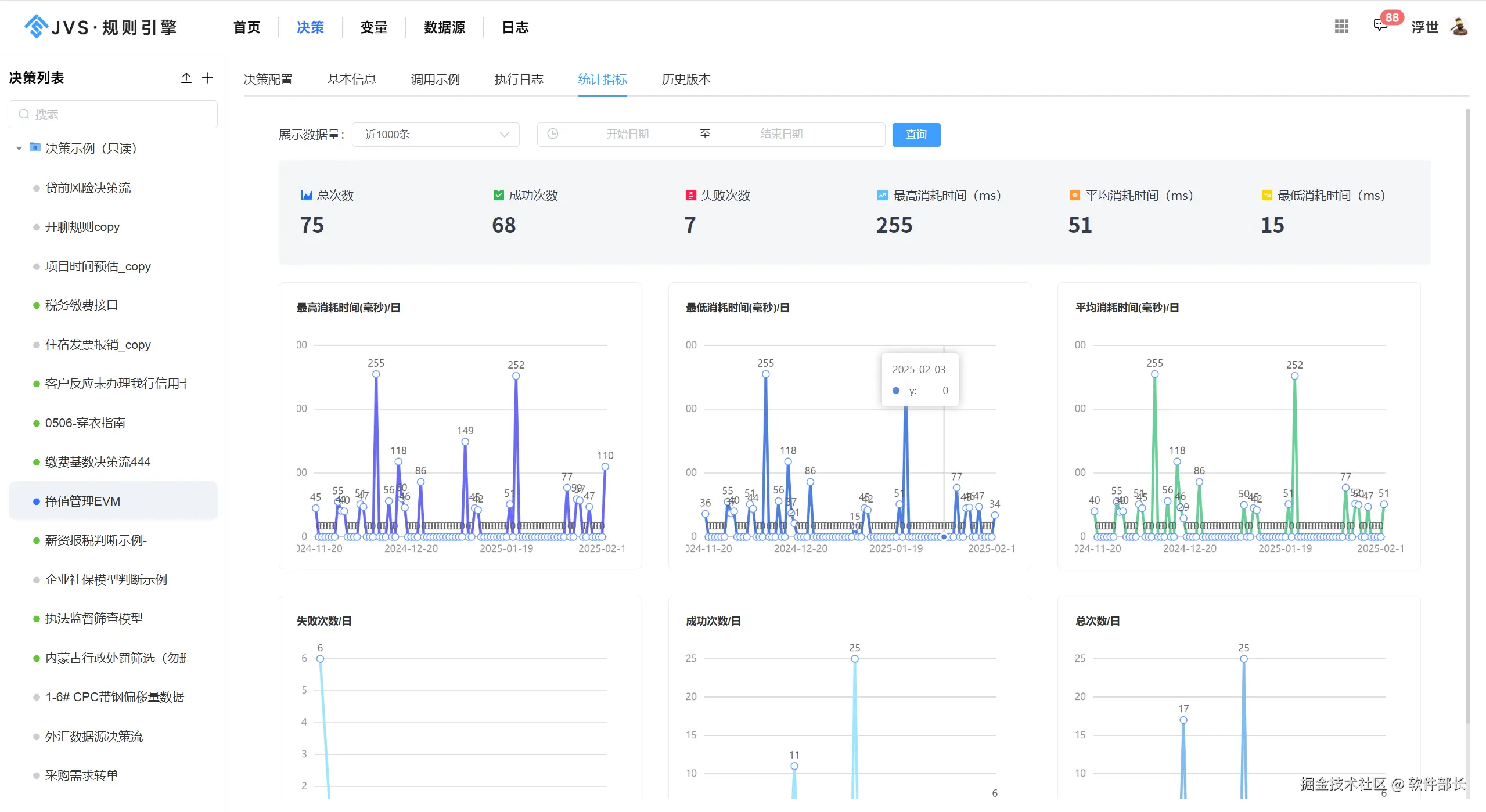Click the 查询 button
1486x812 pixels.
(x=916, y=135)
